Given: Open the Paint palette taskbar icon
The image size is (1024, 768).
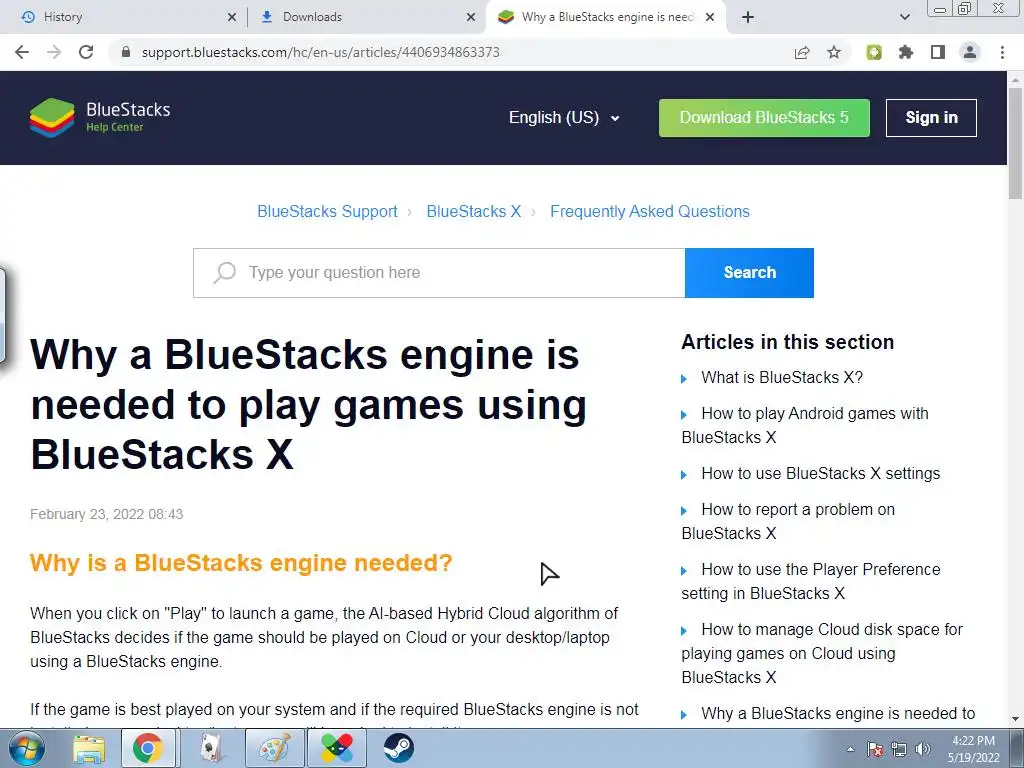Looking at the screenshot, I should [274, 748].
